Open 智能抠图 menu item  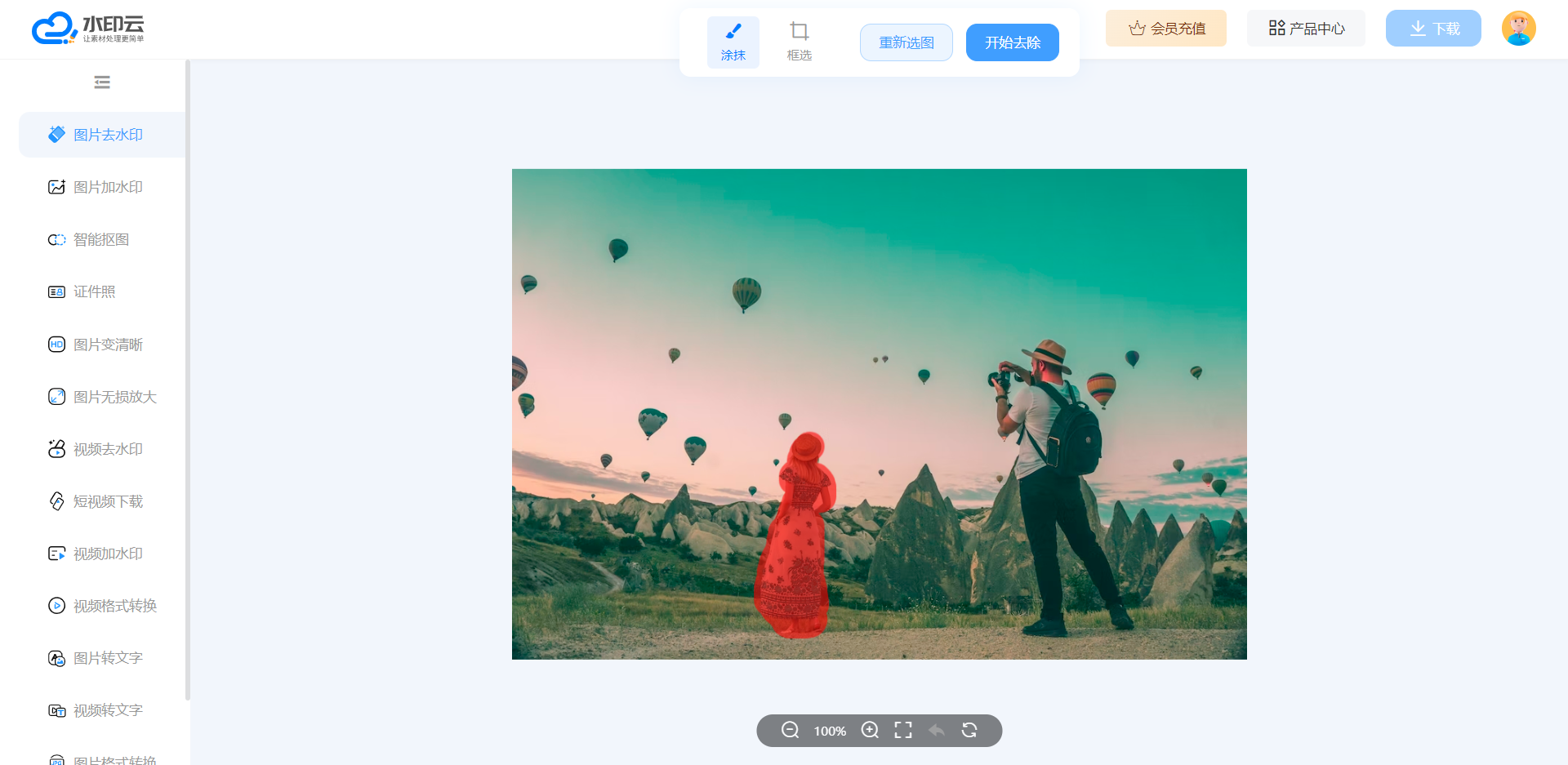coord(102,239)
